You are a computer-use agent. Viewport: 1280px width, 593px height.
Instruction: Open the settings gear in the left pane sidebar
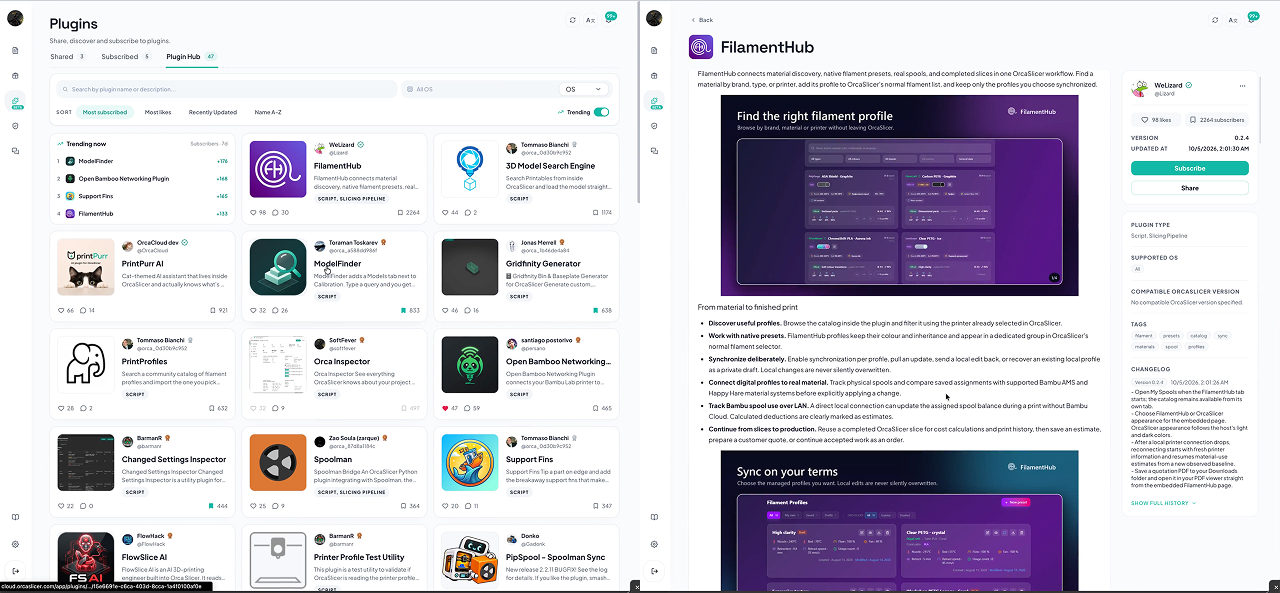[x=15, y=544]
